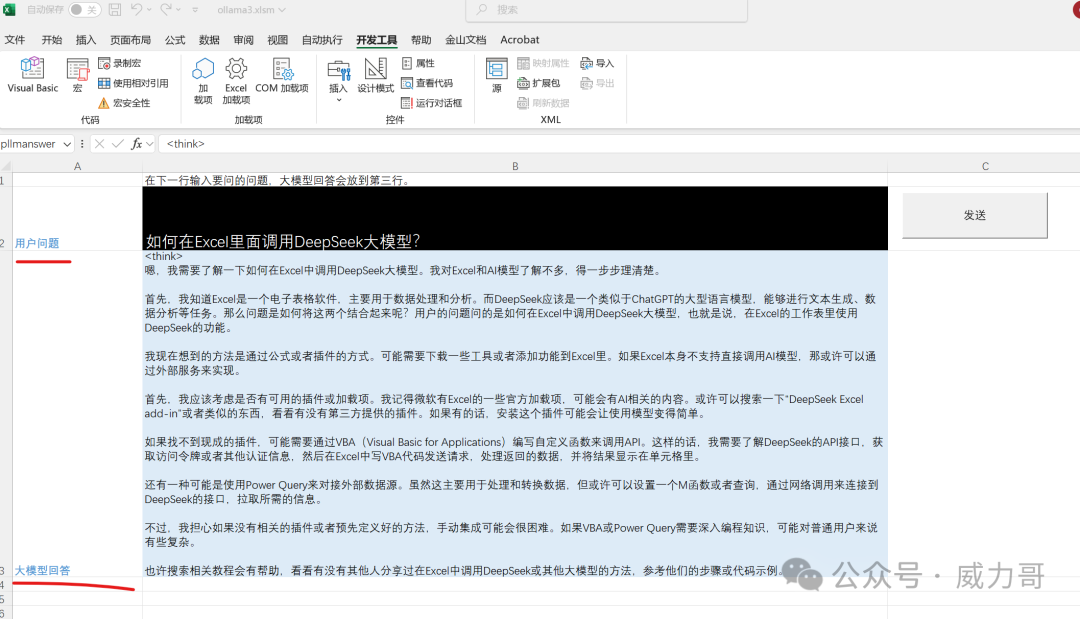Switch to the 公式 ribbon tab
The width and height of the screenshot is (1080, 619).
click(175, 40)
